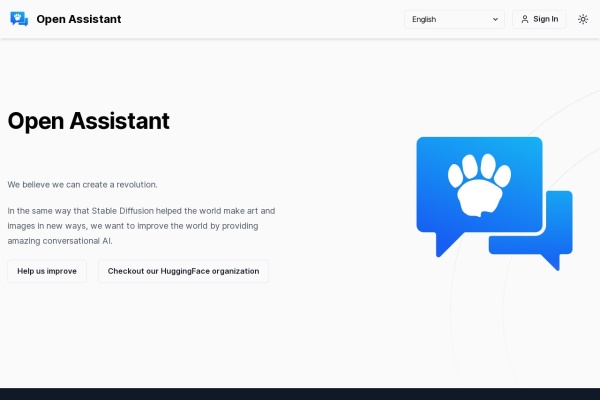Click the Sign In button
The height and width of the screenshot is (400, 600).
coord(539,19)
